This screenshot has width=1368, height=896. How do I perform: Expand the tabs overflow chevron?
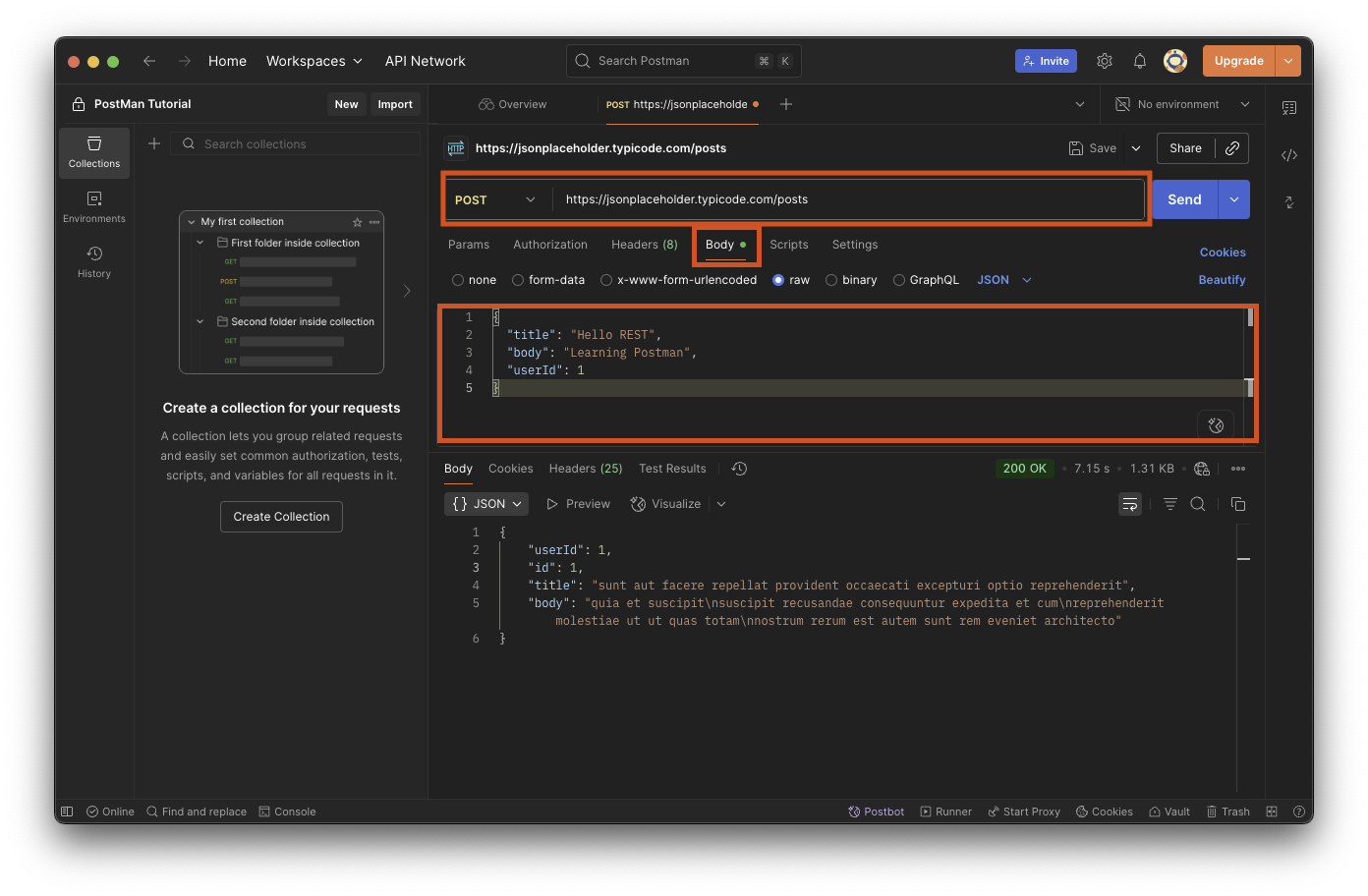click(x=1080, y=104)
